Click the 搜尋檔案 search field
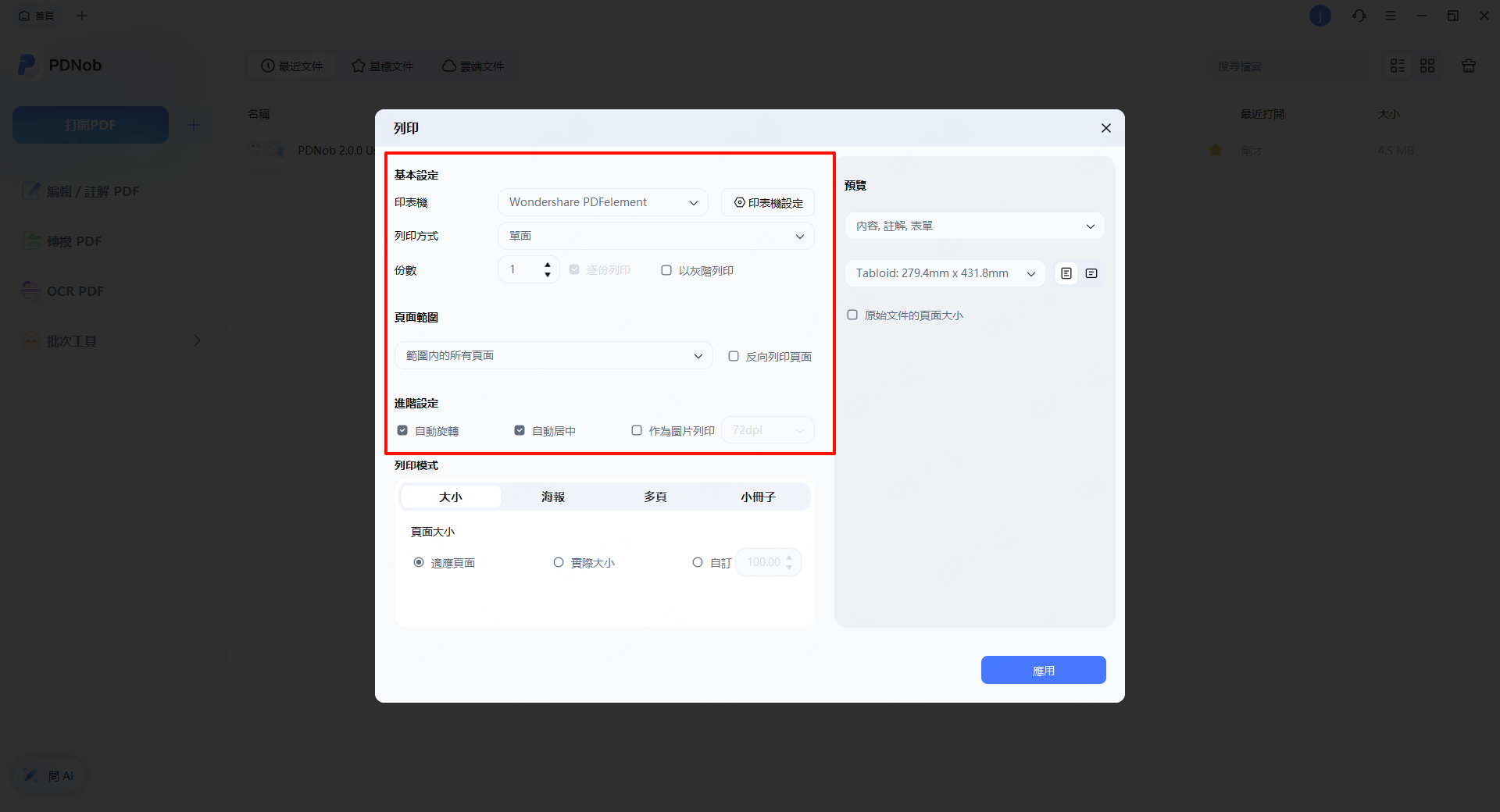The height and width of the screenshot is (812, 1500). [x=1289, y=66]
